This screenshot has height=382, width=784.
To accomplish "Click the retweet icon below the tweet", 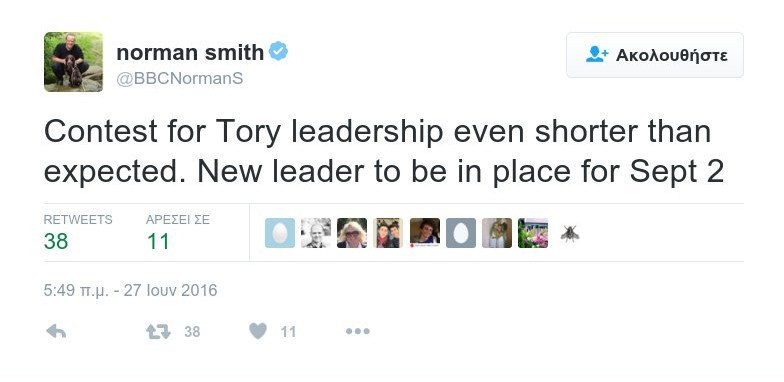I will (158, 332).
